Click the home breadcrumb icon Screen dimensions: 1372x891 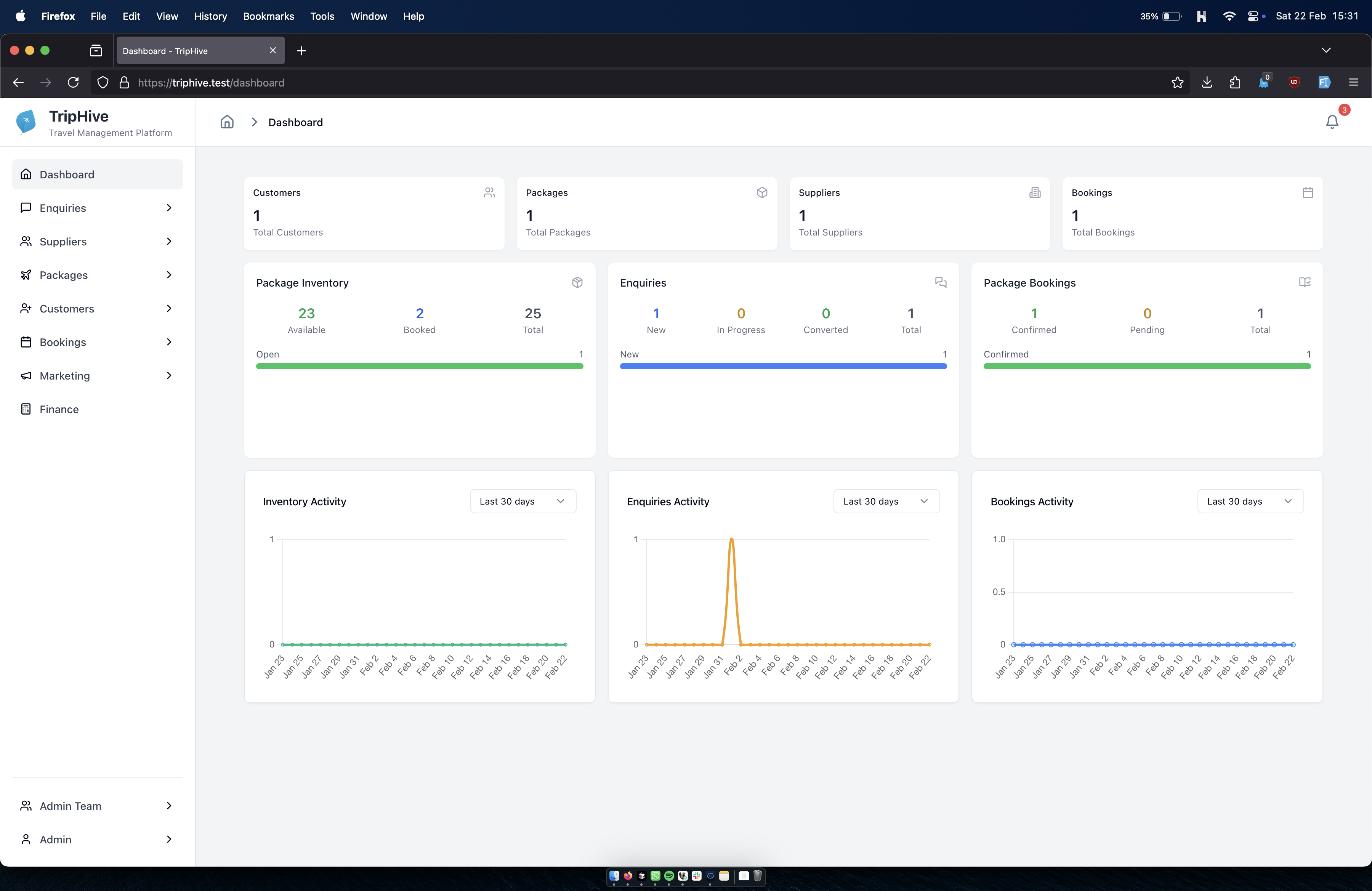point(227,122)
